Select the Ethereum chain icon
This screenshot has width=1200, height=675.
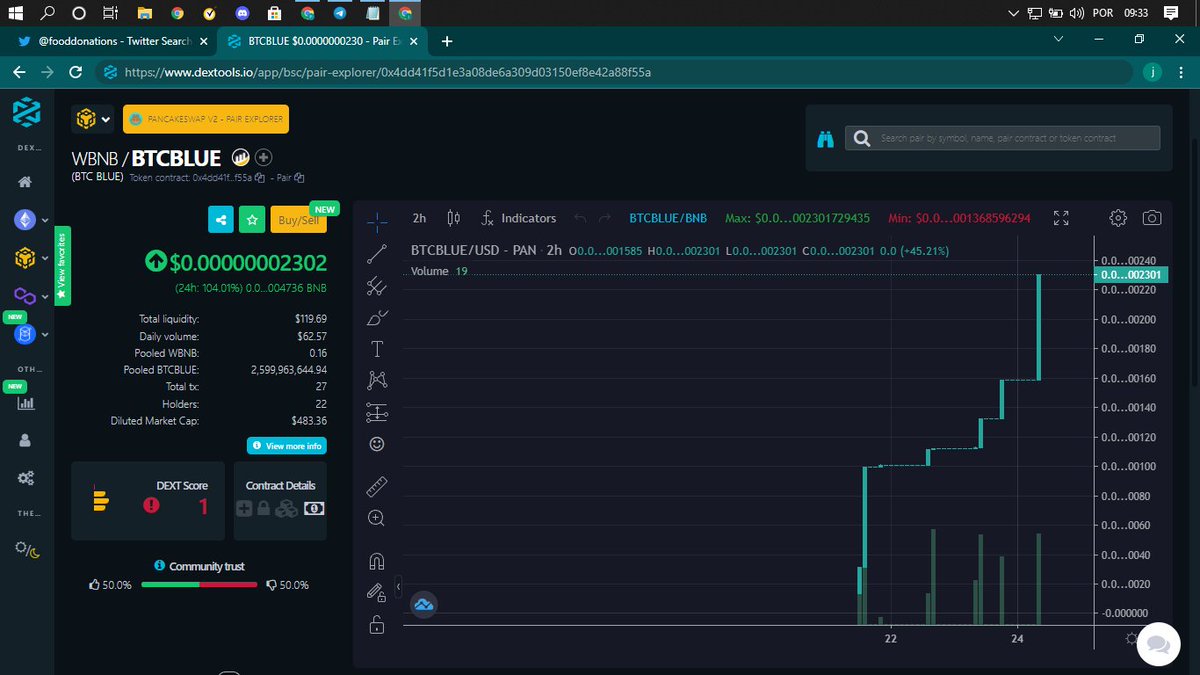(24, 220)
